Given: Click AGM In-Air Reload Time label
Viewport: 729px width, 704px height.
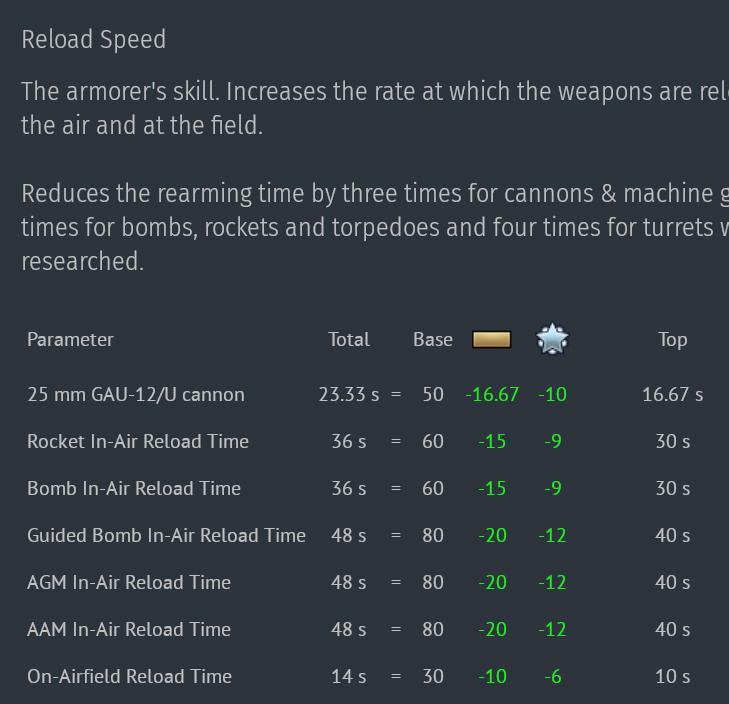Looking at the screenshot, I should (x=129, y=582).
